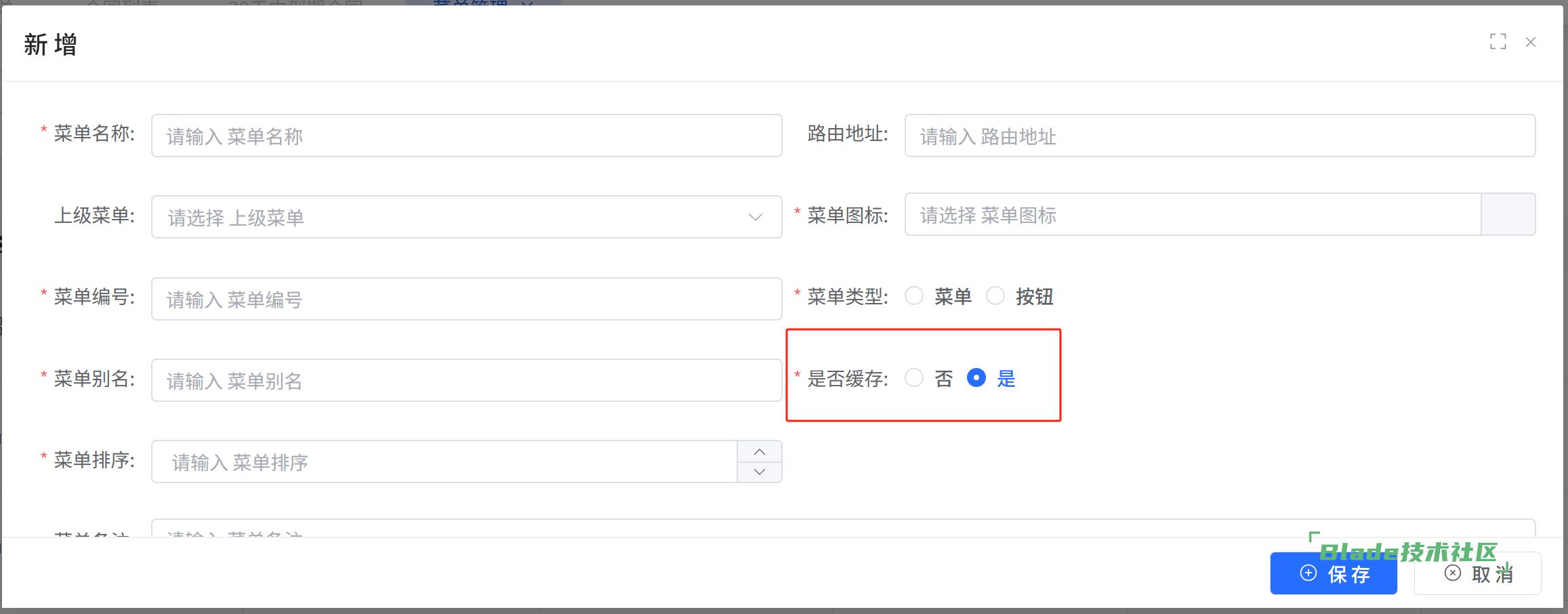Focus the 菜单编号 input field

(466, 300)
